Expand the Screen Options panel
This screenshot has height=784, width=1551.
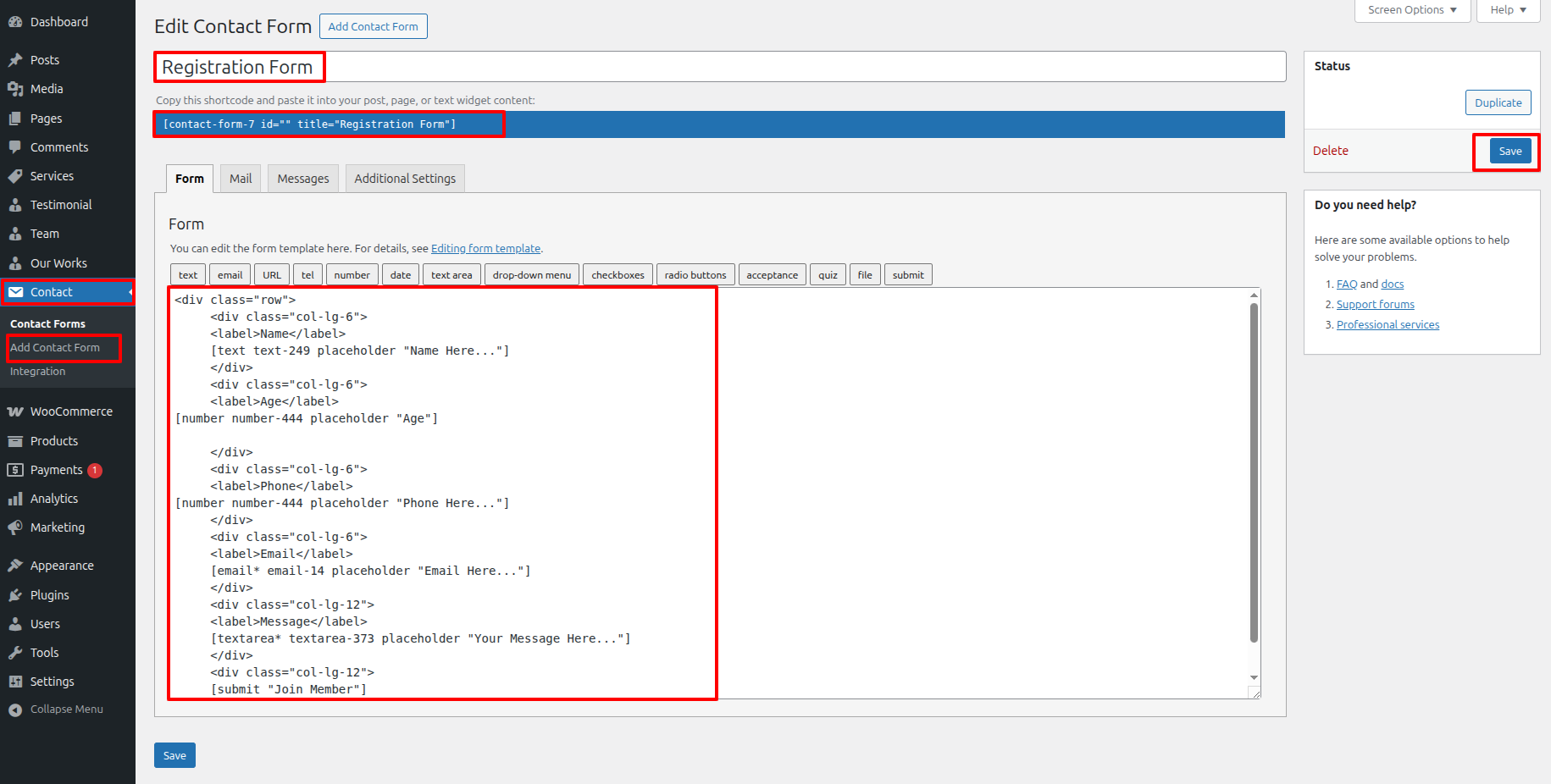1412,10
